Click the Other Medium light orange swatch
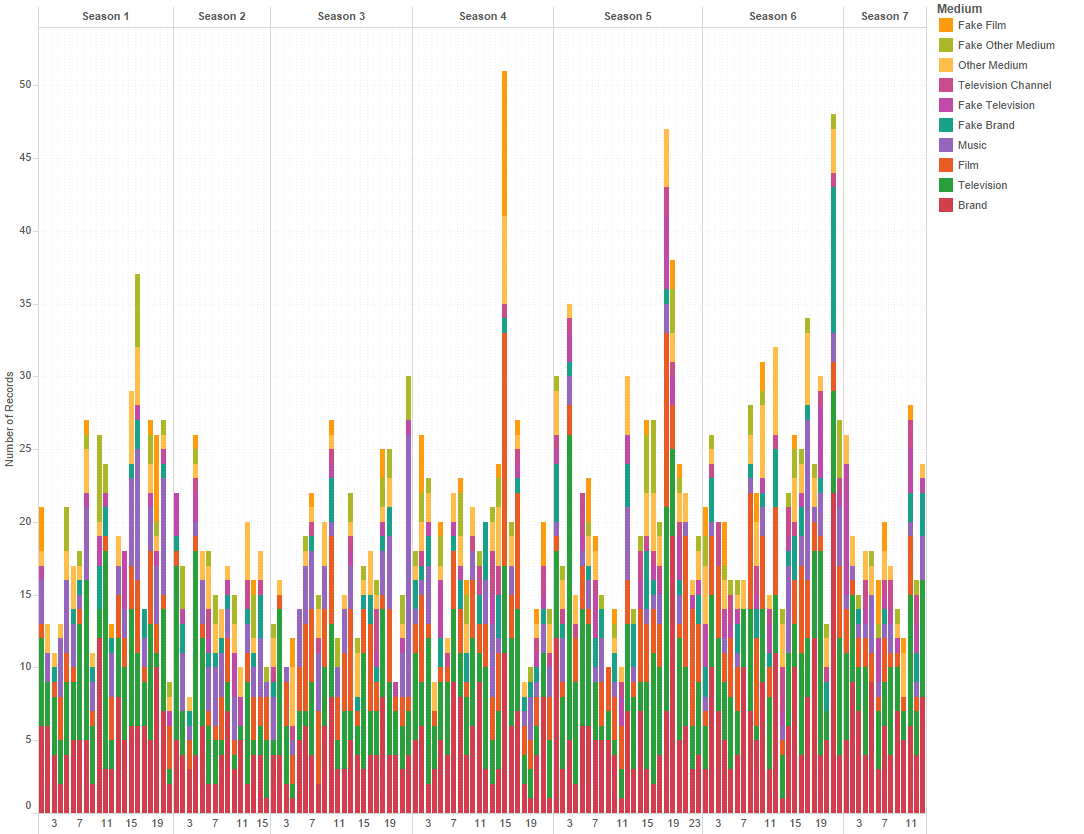1084x834 pixels. pos(946,65)
